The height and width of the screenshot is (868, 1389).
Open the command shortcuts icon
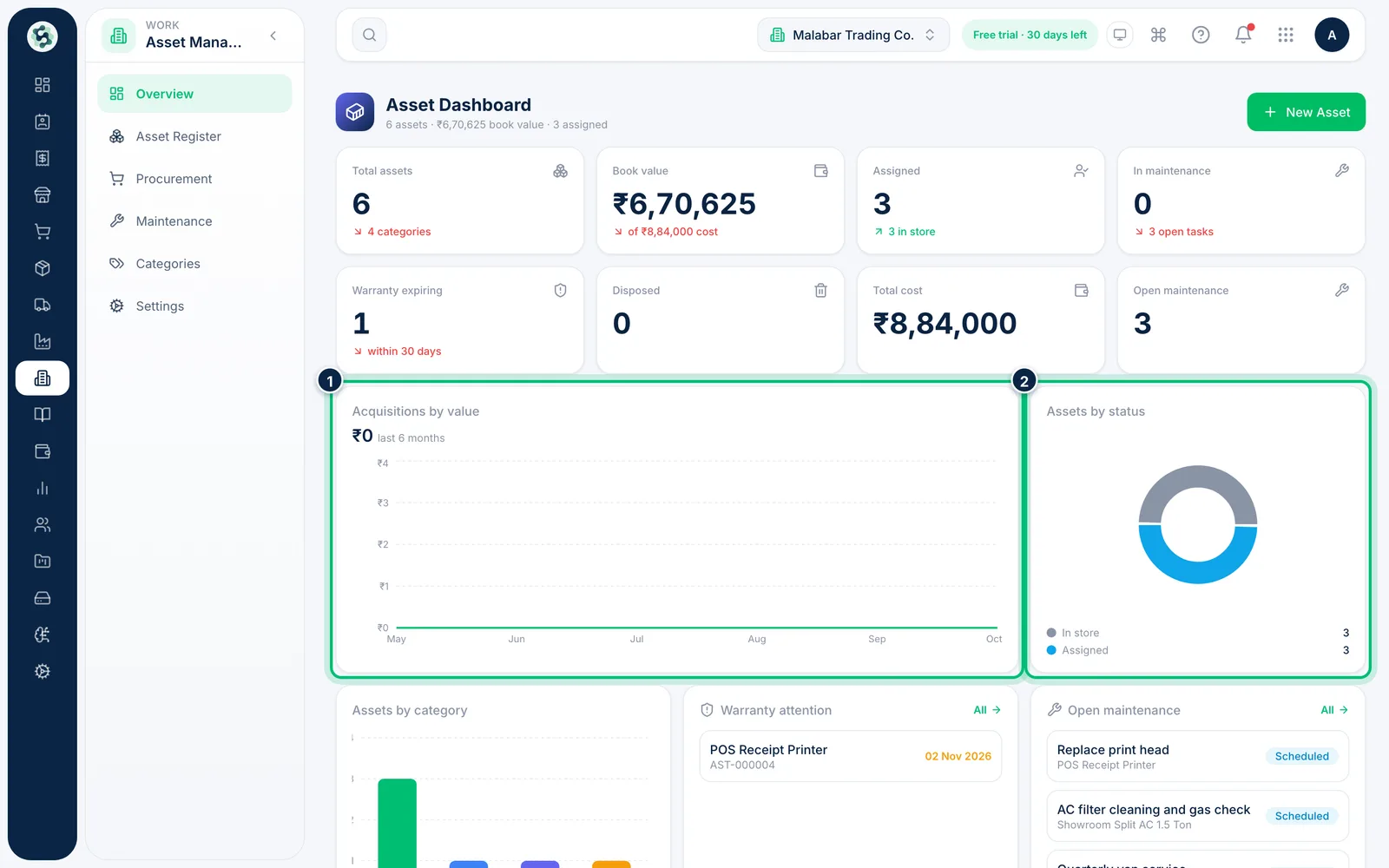click(1158, 35)
